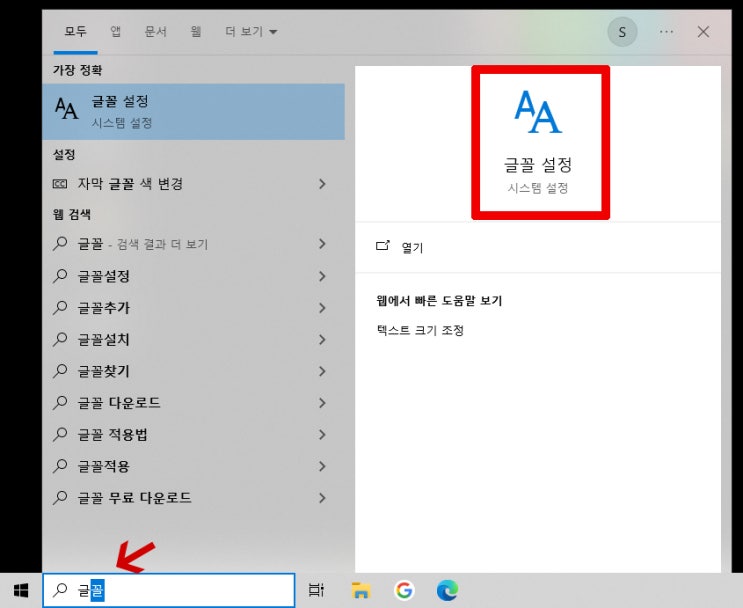The height and width of the screenshot is (608, 743).
Task: Click the 글꼴 설정 title in preview pane
Action: (538, 165)
